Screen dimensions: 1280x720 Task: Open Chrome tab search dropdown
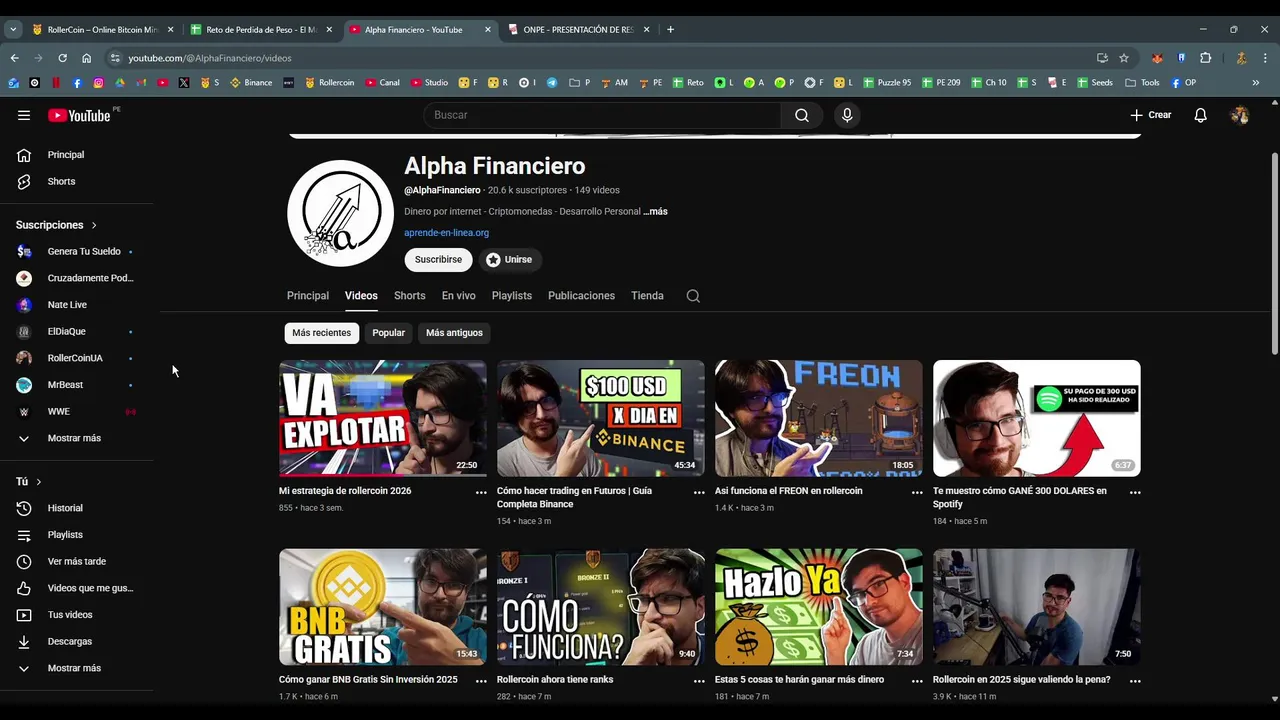(x=13, y=30)
